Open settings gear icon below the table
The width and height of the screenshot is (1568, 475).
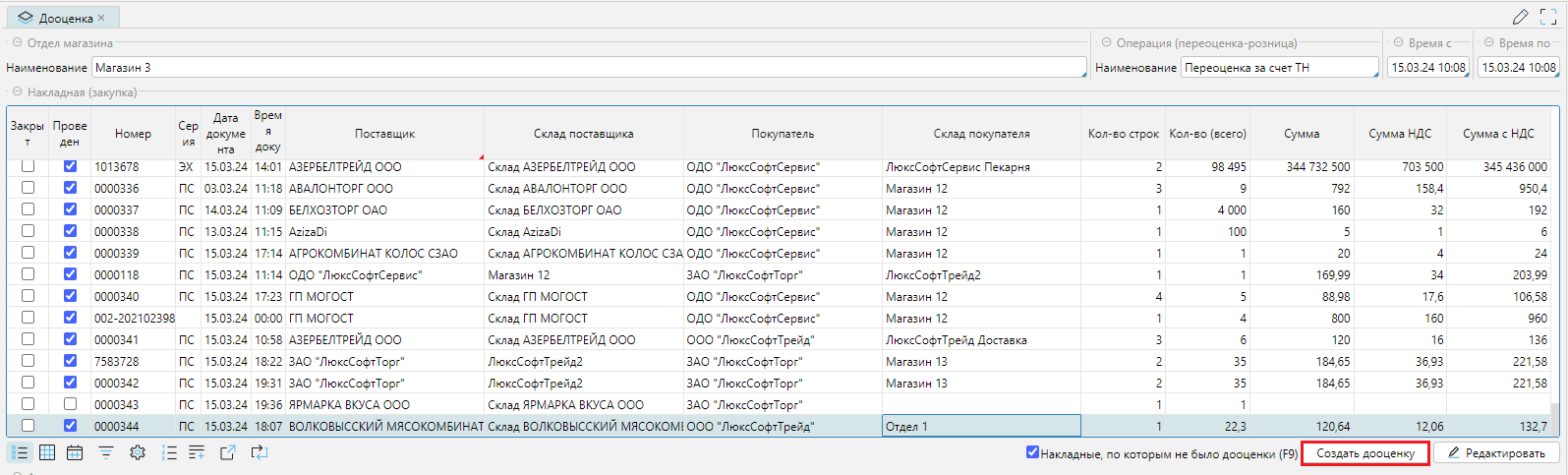138,452
